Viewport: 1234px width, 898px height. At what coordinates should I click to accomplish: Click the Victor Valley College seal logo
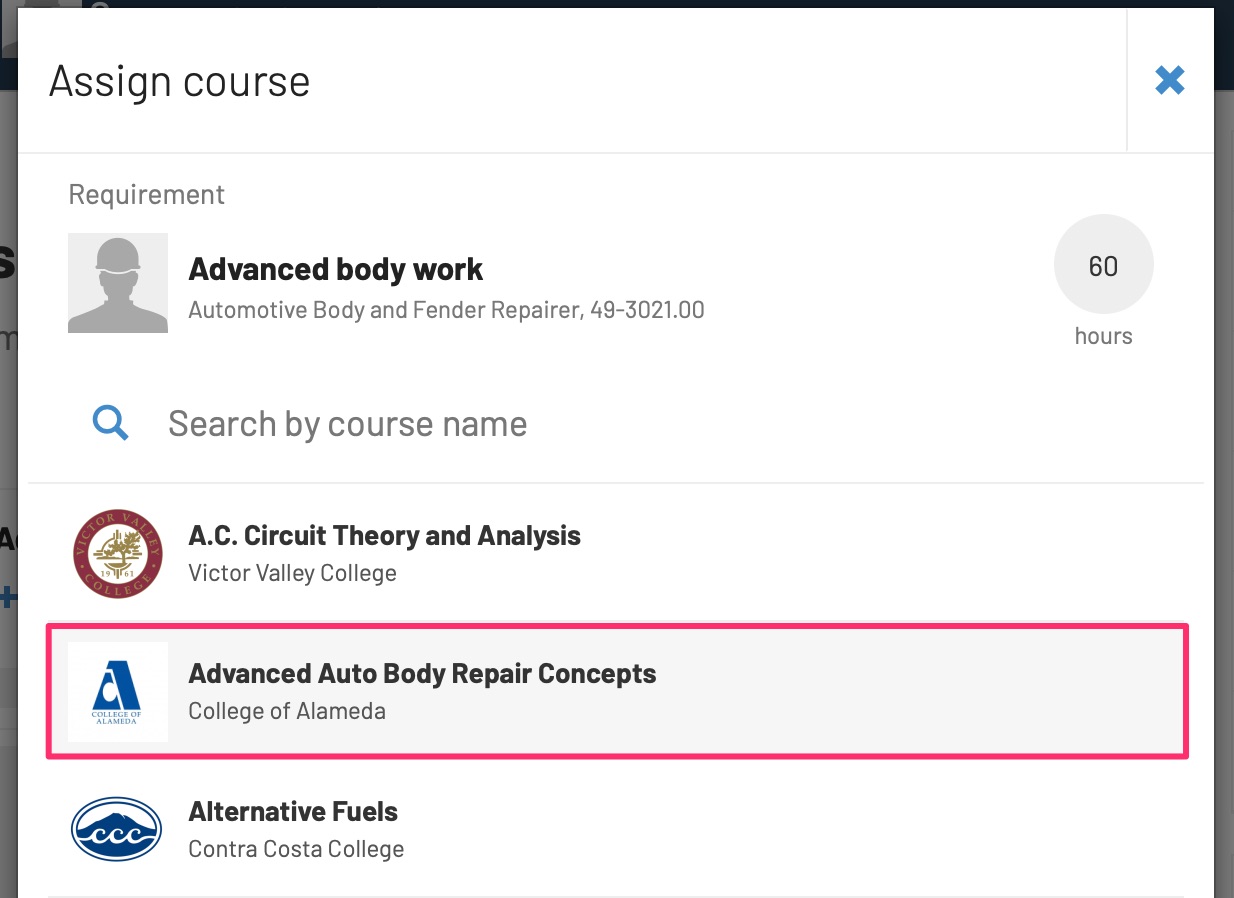click(118, 553)
